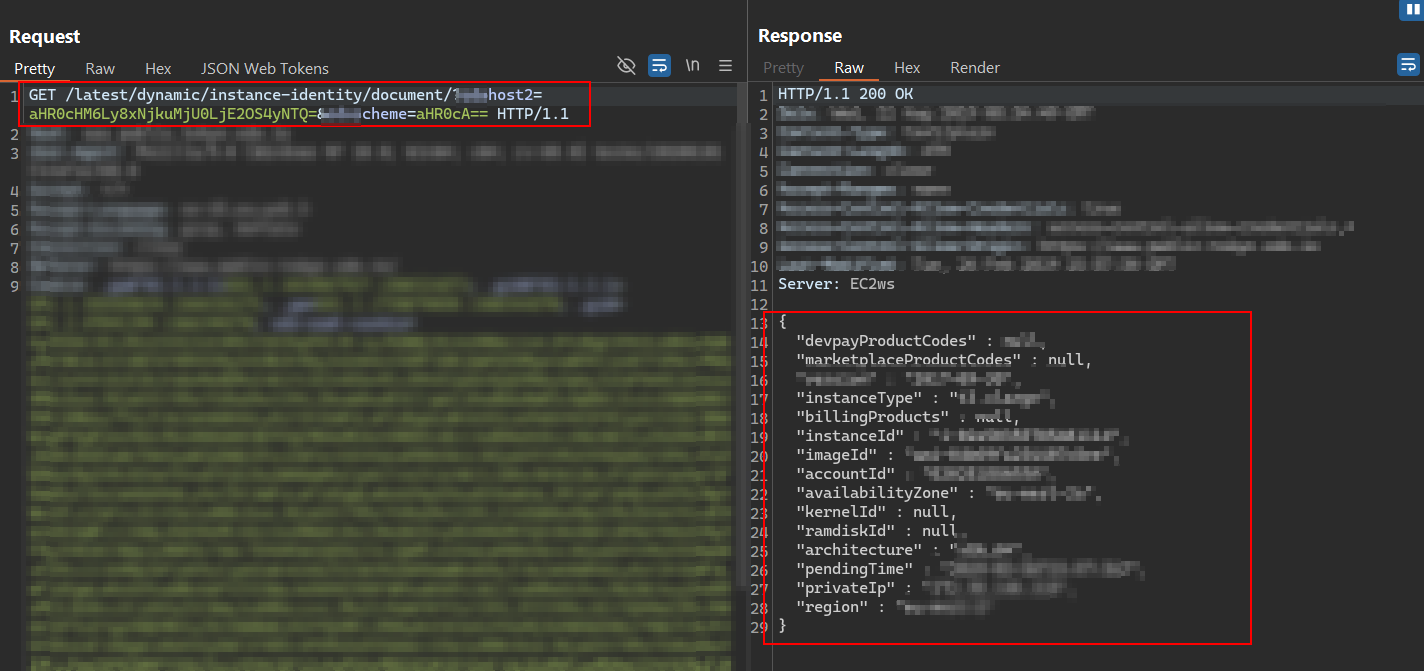Switch to the Request Raw tab

(x=100, y=69)
